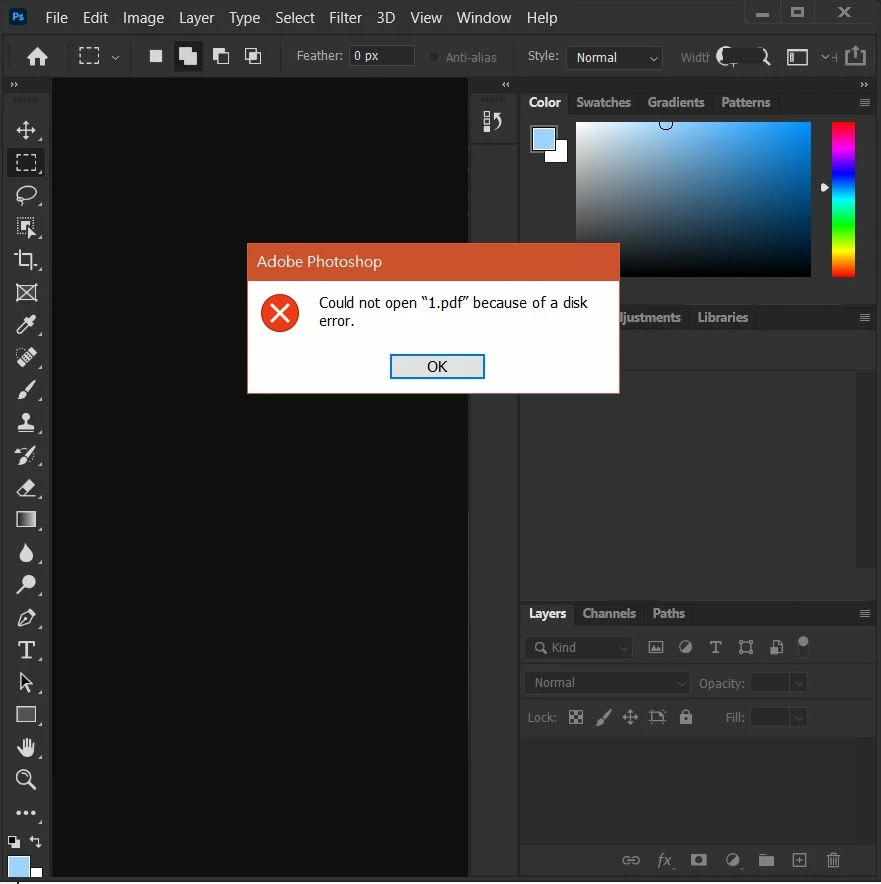This screenshot has height=884, width=881.
Task: Select the Eraser tool
Action: [26, 488]
